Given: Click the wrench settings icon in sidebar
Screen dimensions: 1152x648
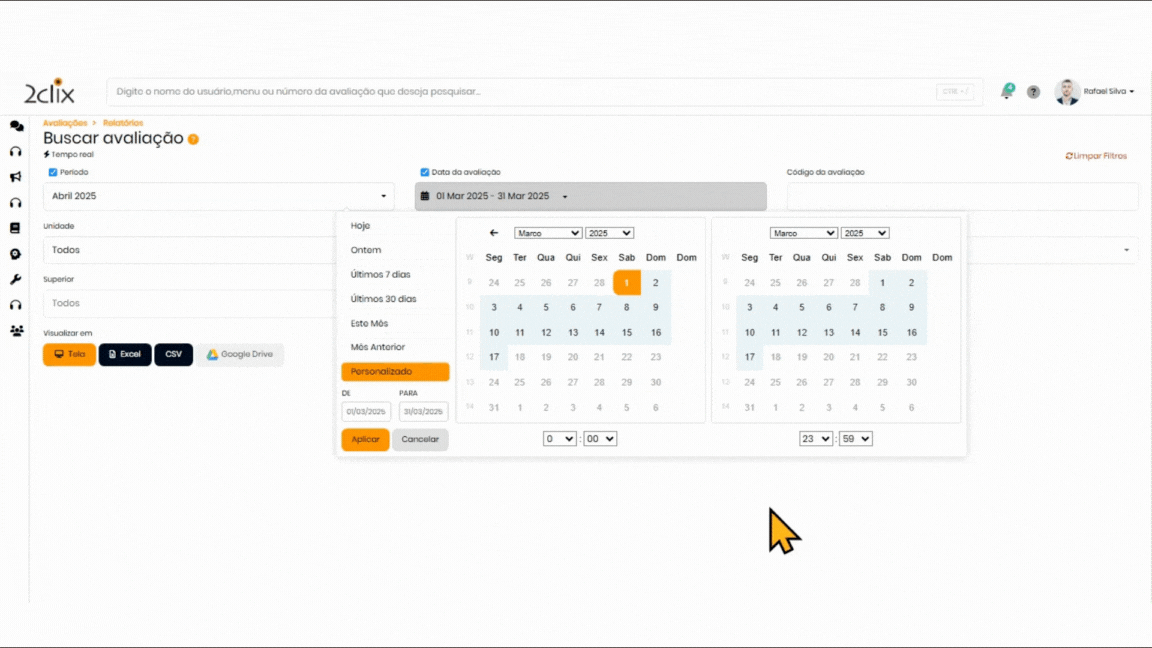Looking at the screenshot, I should point(16,279).
